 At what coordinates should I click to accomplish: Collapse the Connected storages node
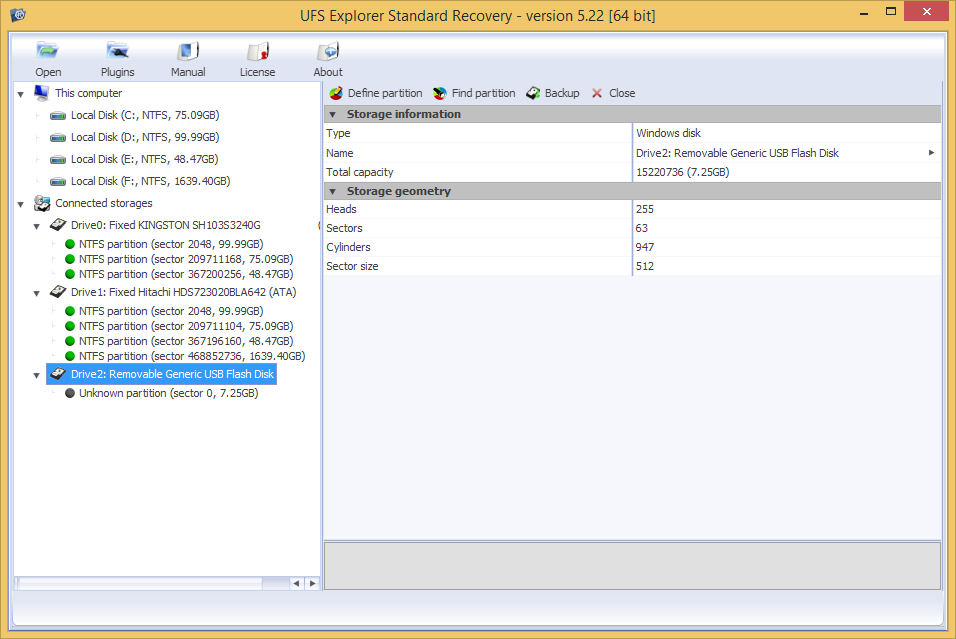[21, 203]
